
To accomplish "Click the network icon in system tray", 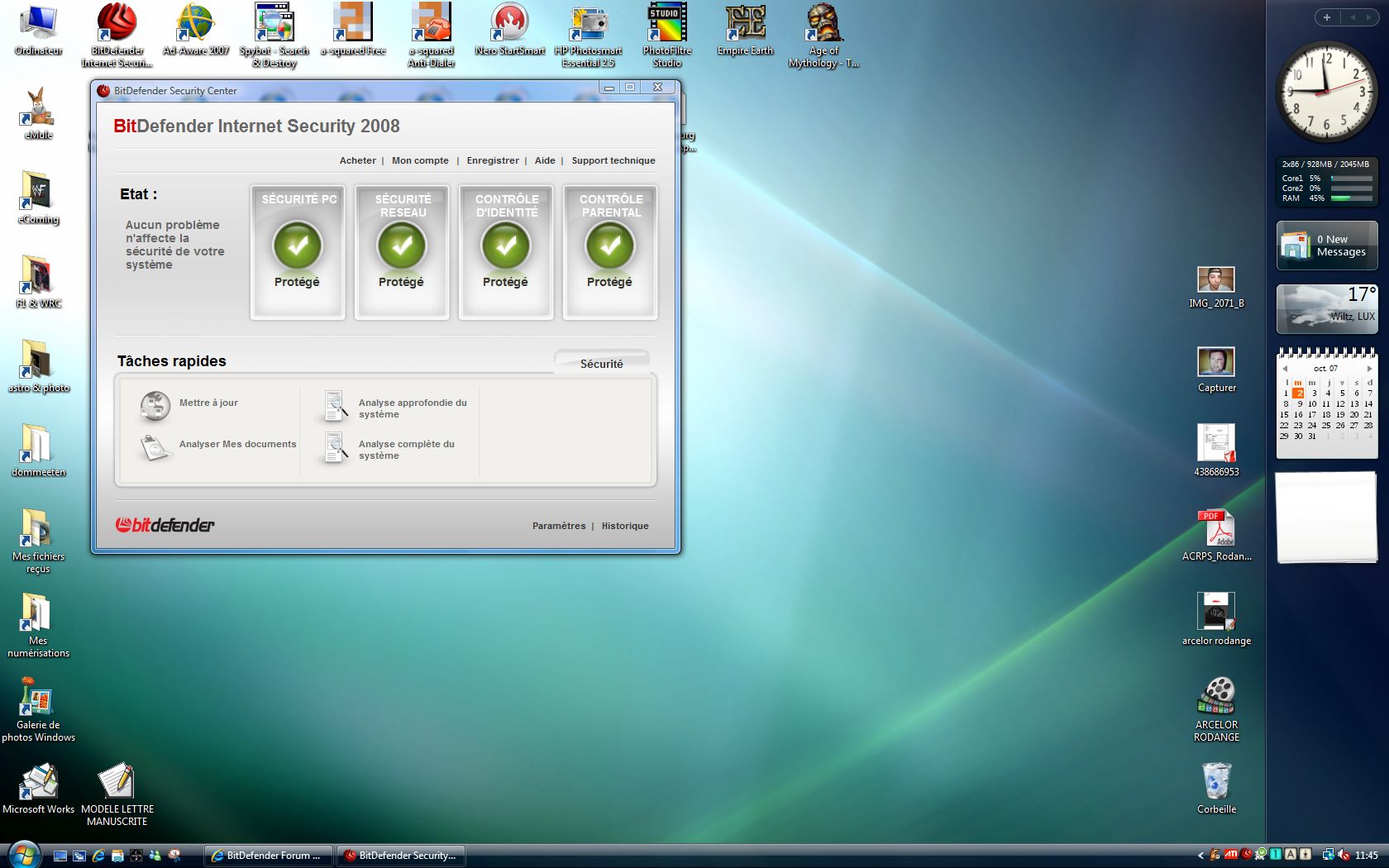I will click(x=1328, y=855).
